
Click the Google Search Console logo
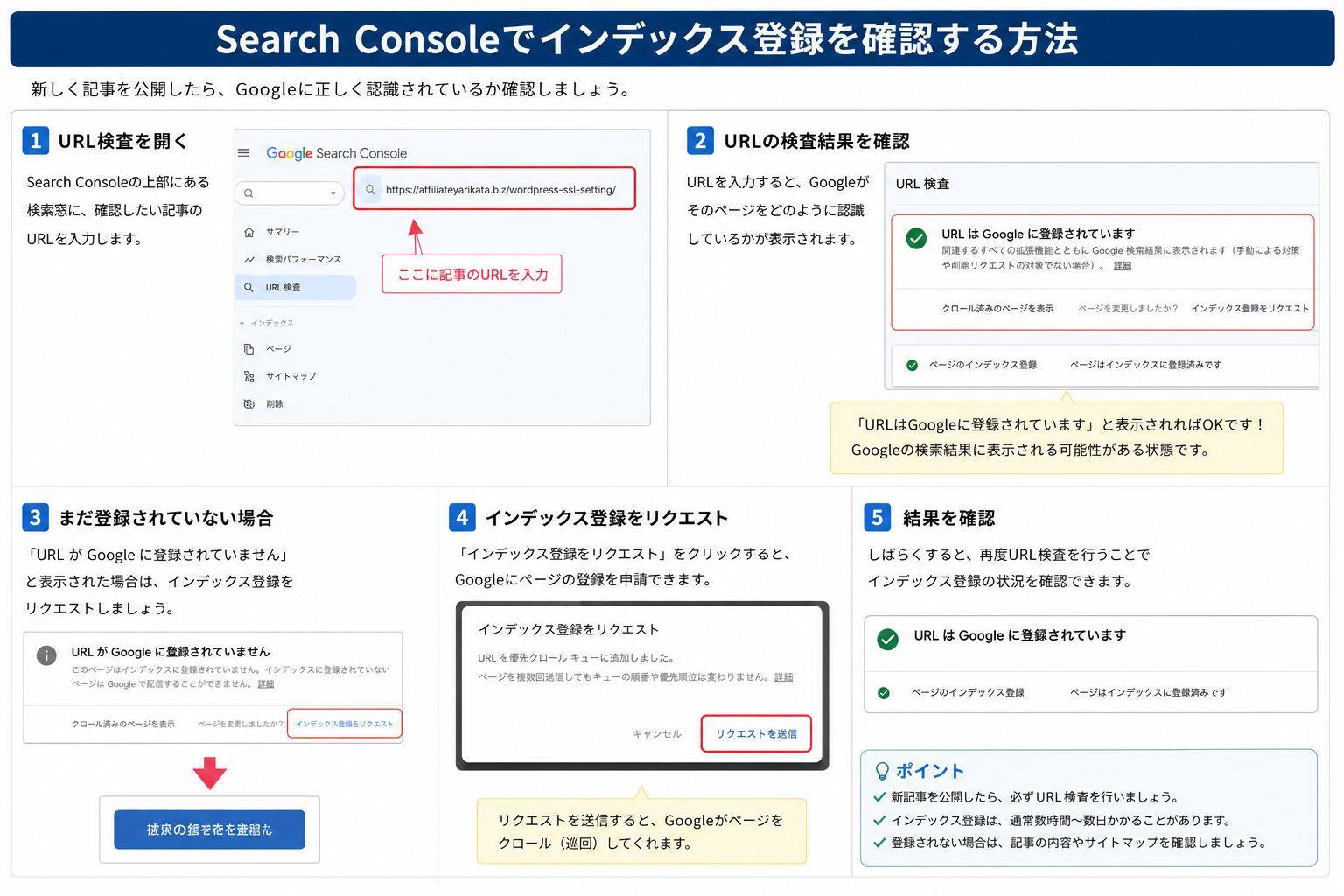(x=337, y=153)
